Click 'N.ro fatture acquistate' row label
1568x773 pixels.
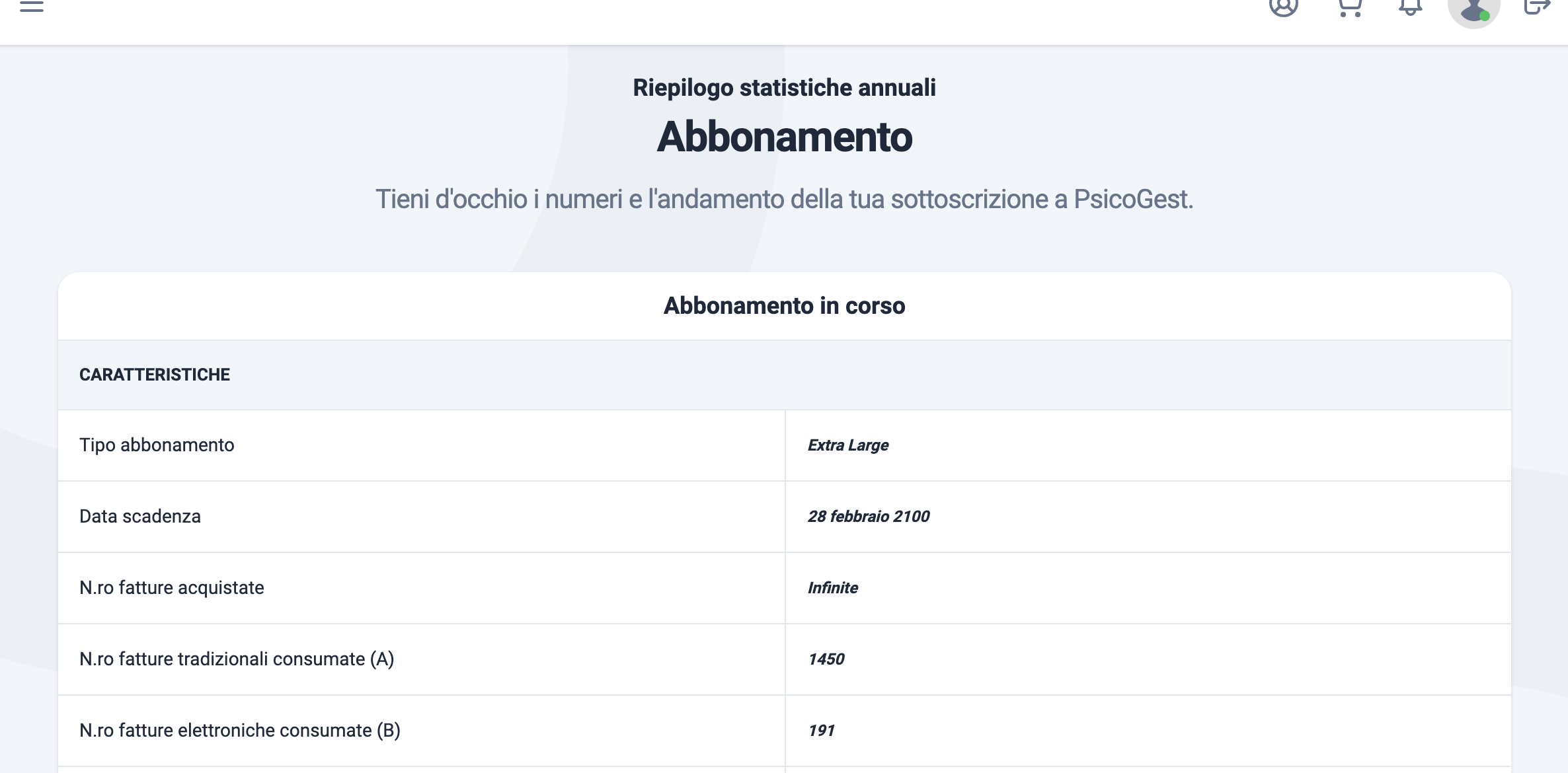(172, 588)
